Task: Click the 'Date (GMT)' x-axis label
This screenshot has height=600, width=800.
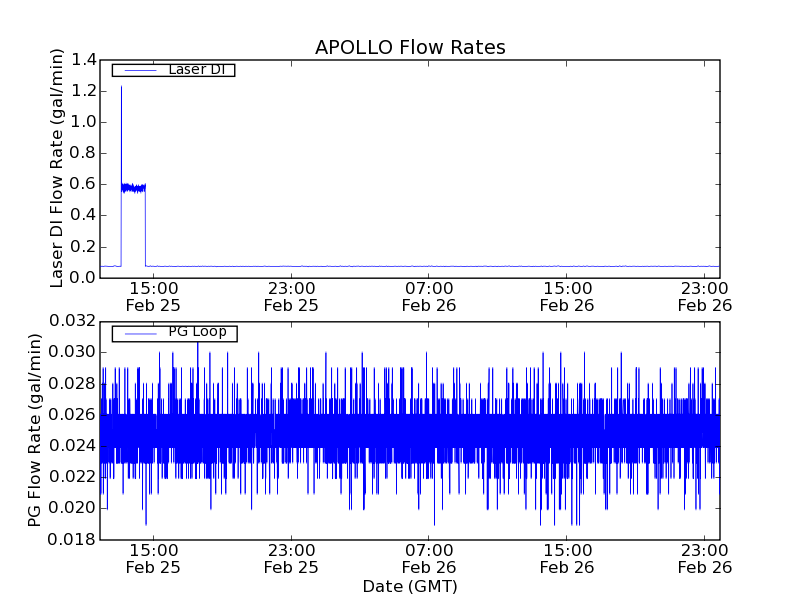Action: click(x=410, y=586)
